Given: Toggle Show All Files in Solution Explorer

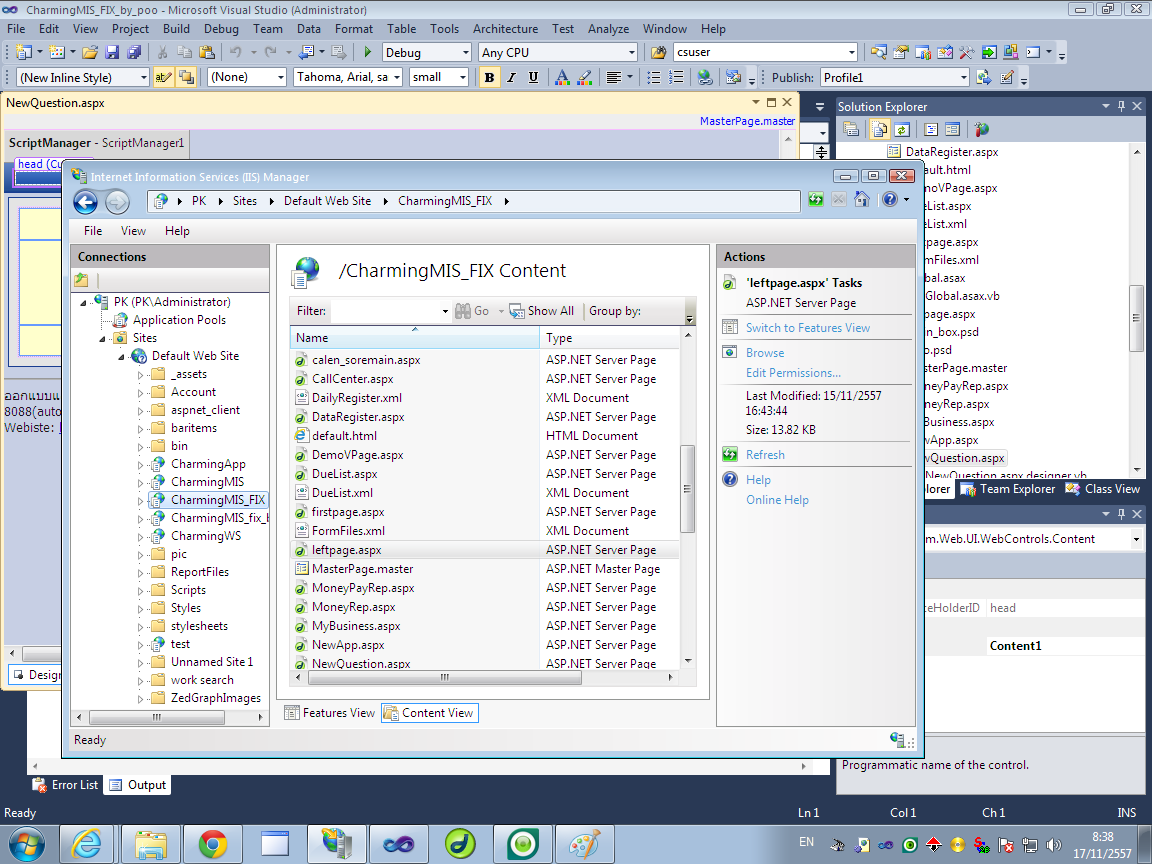Looking at the screenshot, I should pyautogui.click(x=879, y=130).
